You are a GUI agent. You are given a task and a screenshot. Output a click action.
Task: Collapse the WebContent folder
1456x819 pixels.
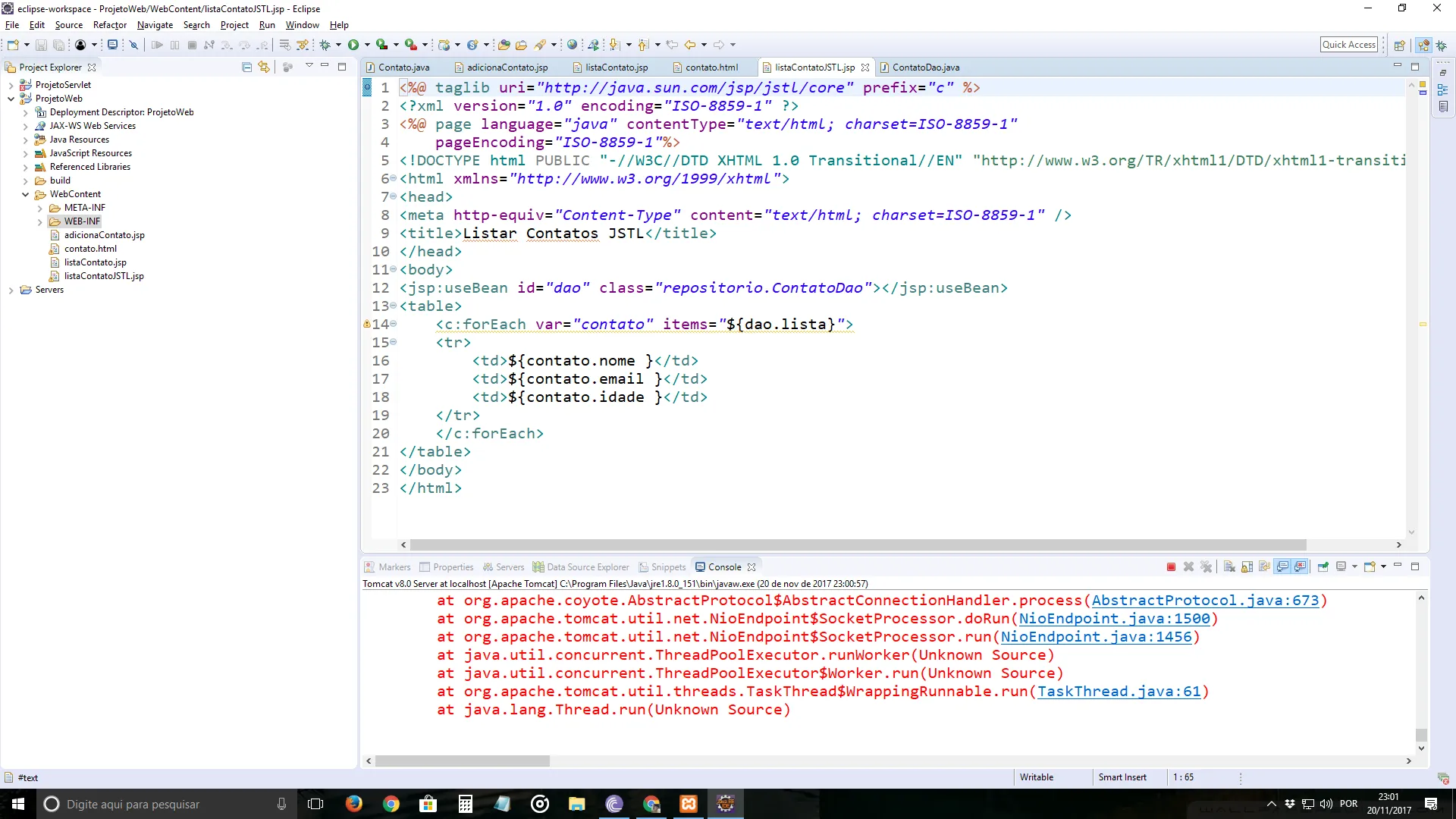[x=25, y=195]
